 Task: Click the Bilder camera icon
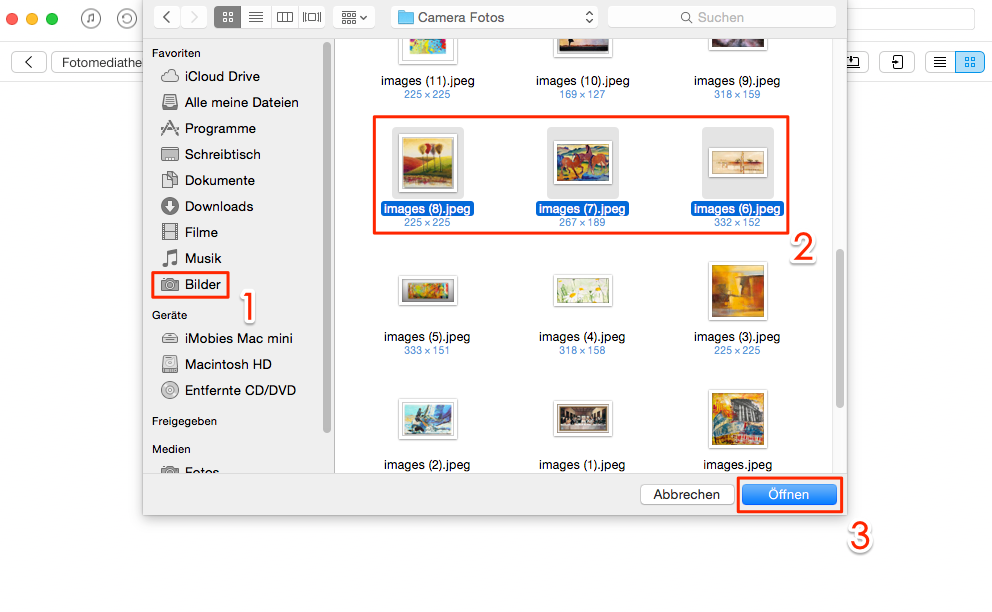tap(170, 285)
